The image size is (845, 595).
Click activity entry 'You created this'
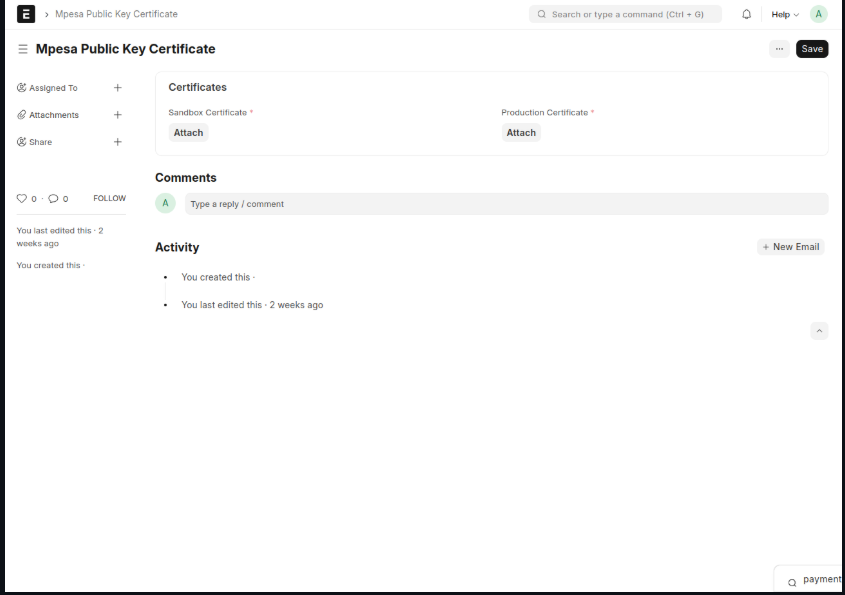[x=218, y=277]
